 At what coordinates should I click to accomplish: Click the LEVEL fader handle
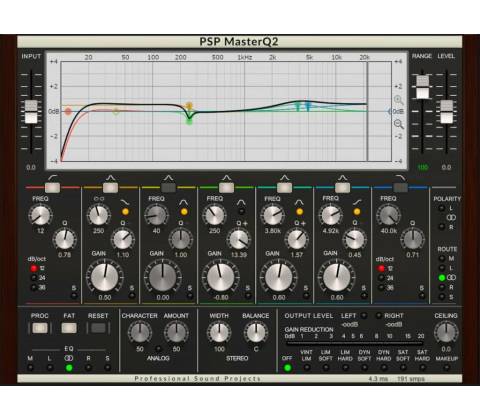coord(447,112)
